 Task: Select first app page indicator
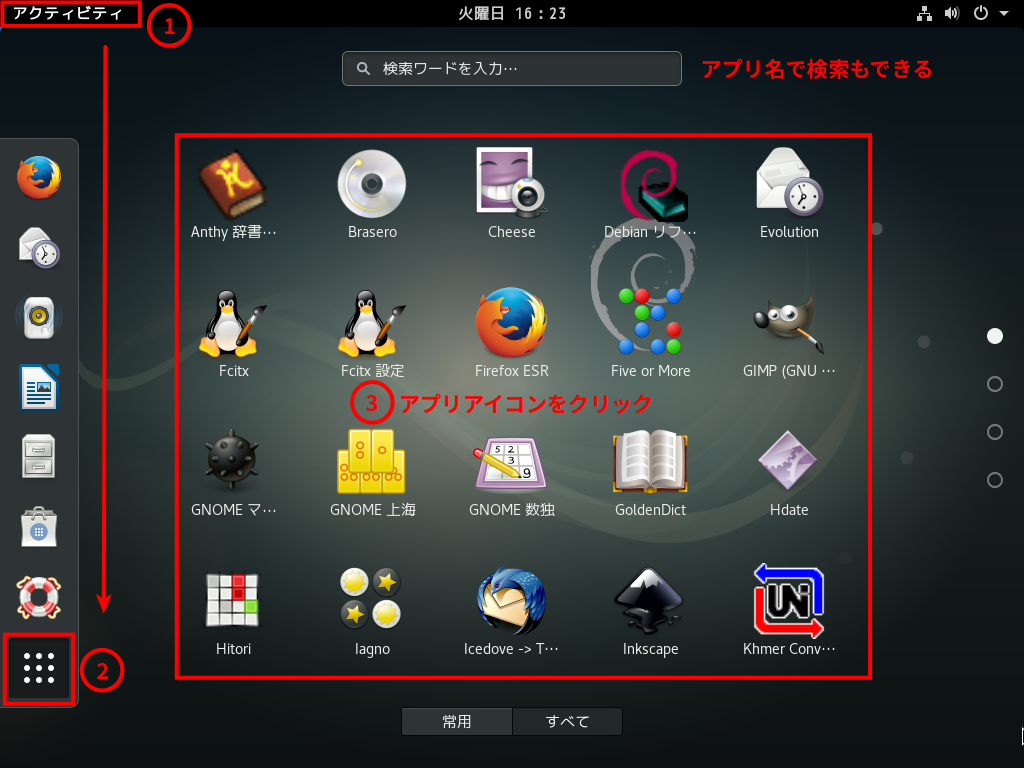click(995, 336)
